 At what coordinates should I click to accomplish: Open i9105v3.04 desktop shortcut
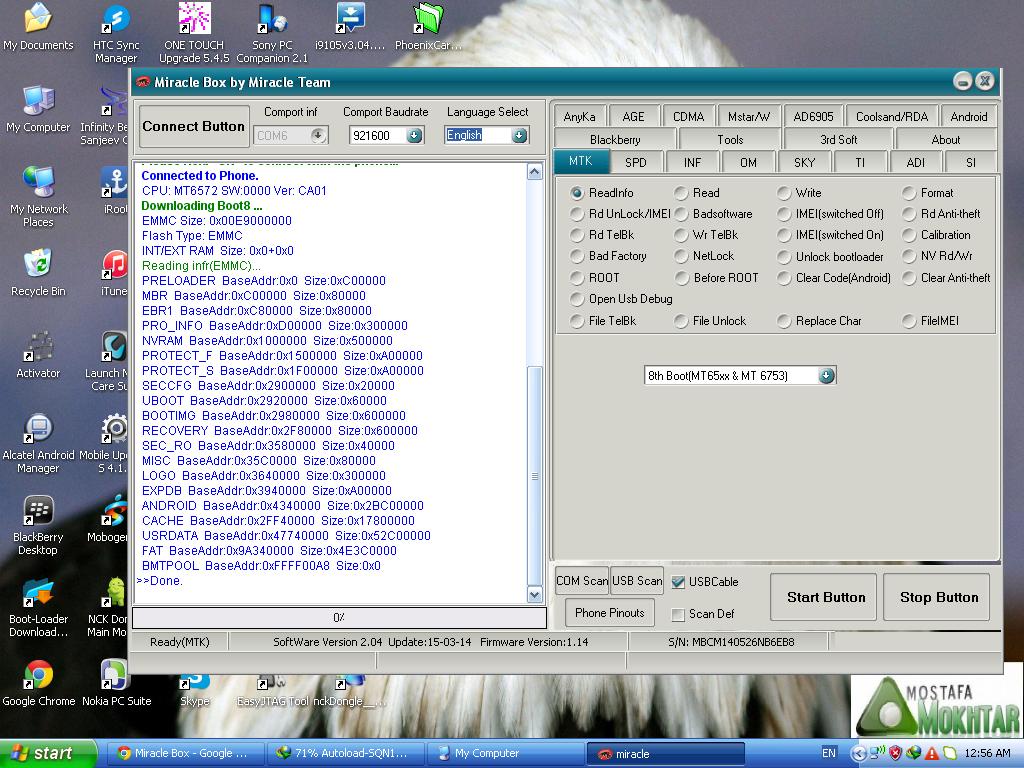pos(350,27)
